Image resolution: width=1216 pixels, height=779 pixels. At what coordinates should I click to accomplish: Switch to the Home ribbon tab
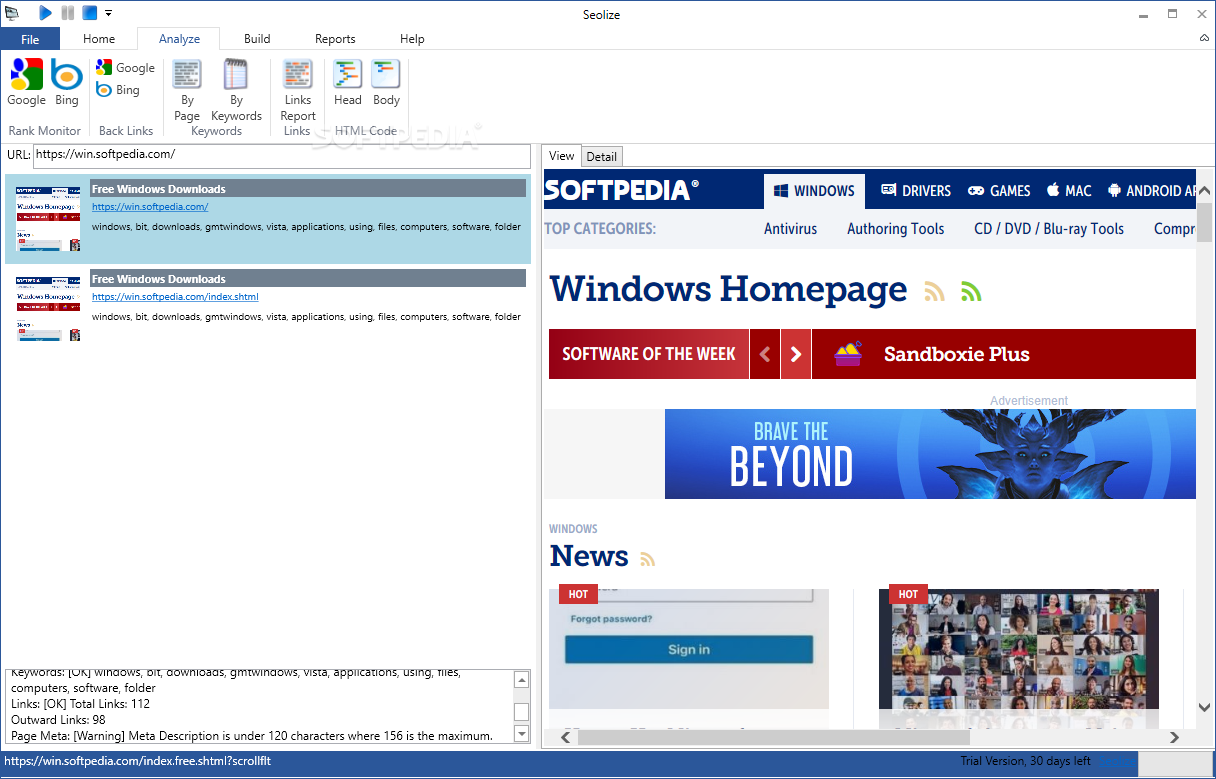click(99, 39)
